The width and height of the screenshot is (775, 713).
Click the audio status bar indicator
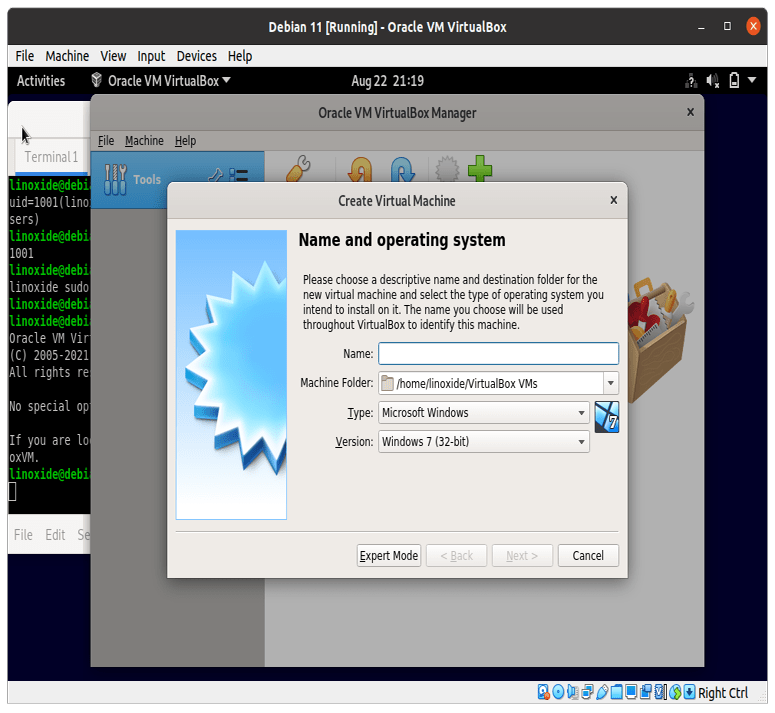(572, 692)
